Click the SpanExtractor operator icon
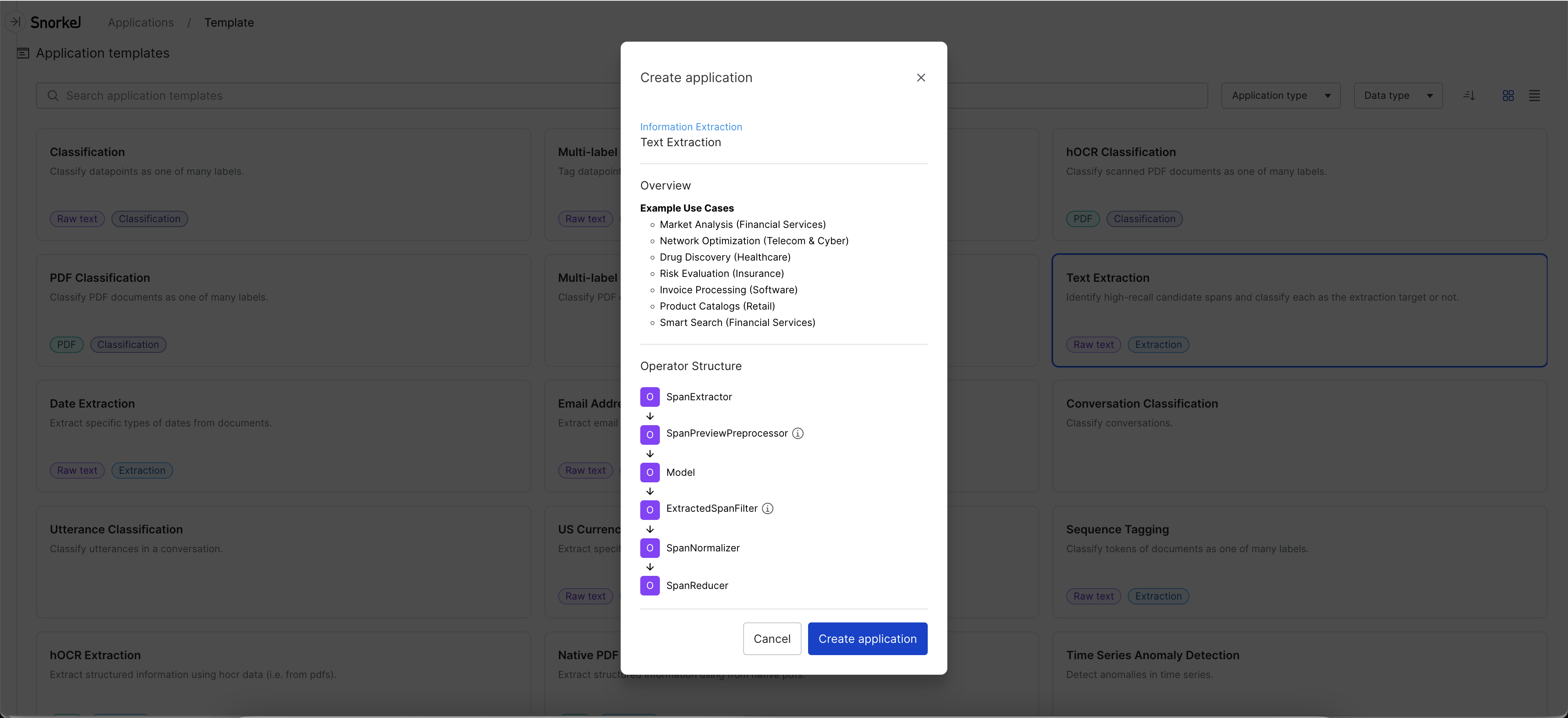This screenshot has width=1568, height=718. (650, 397)
